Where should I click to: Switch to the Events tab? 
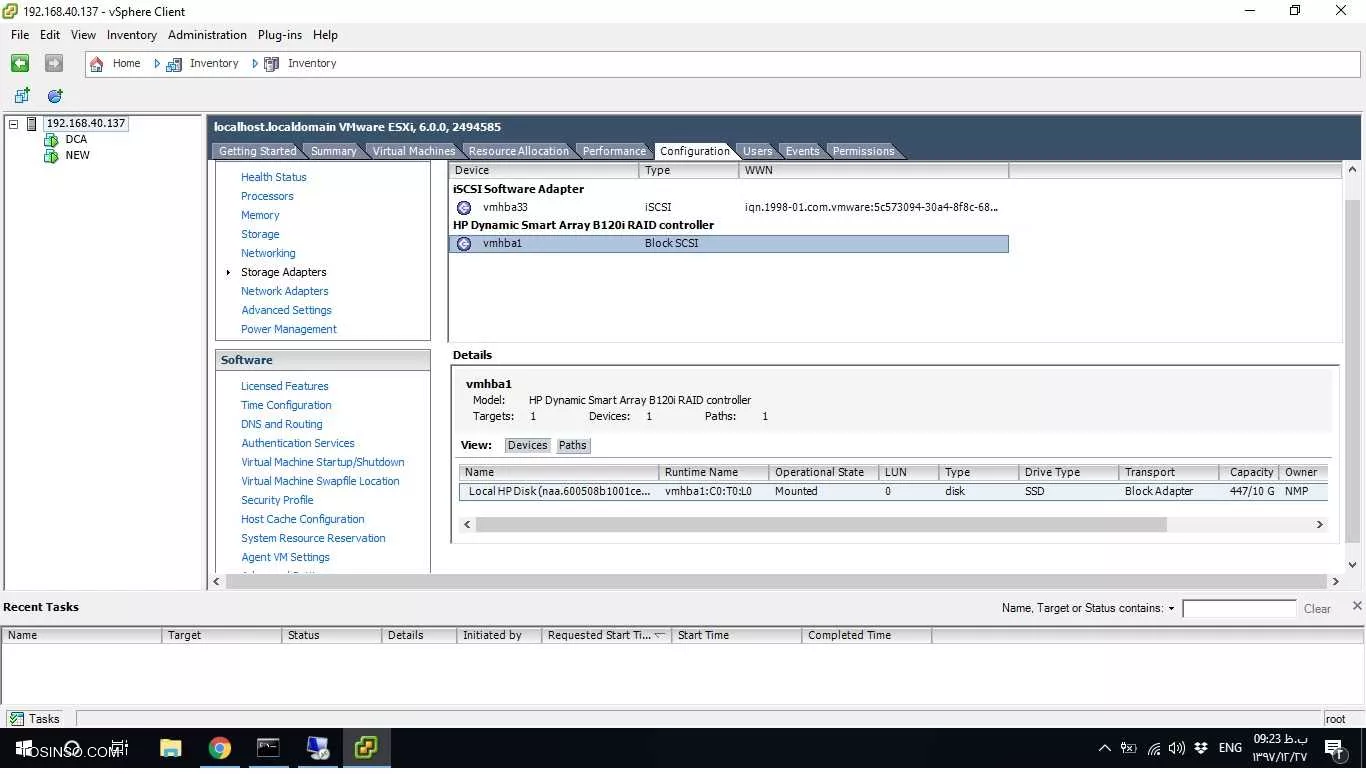(x=802, y=151)
